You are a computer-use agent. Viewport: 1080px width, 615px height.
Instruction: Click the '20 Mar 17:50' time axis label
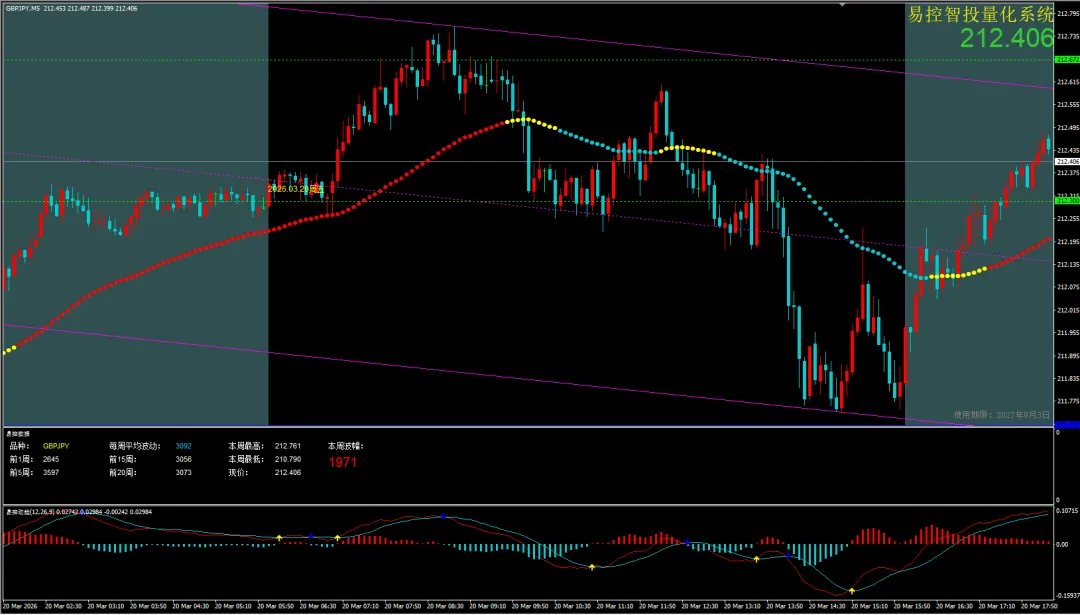coord(1037,606)
